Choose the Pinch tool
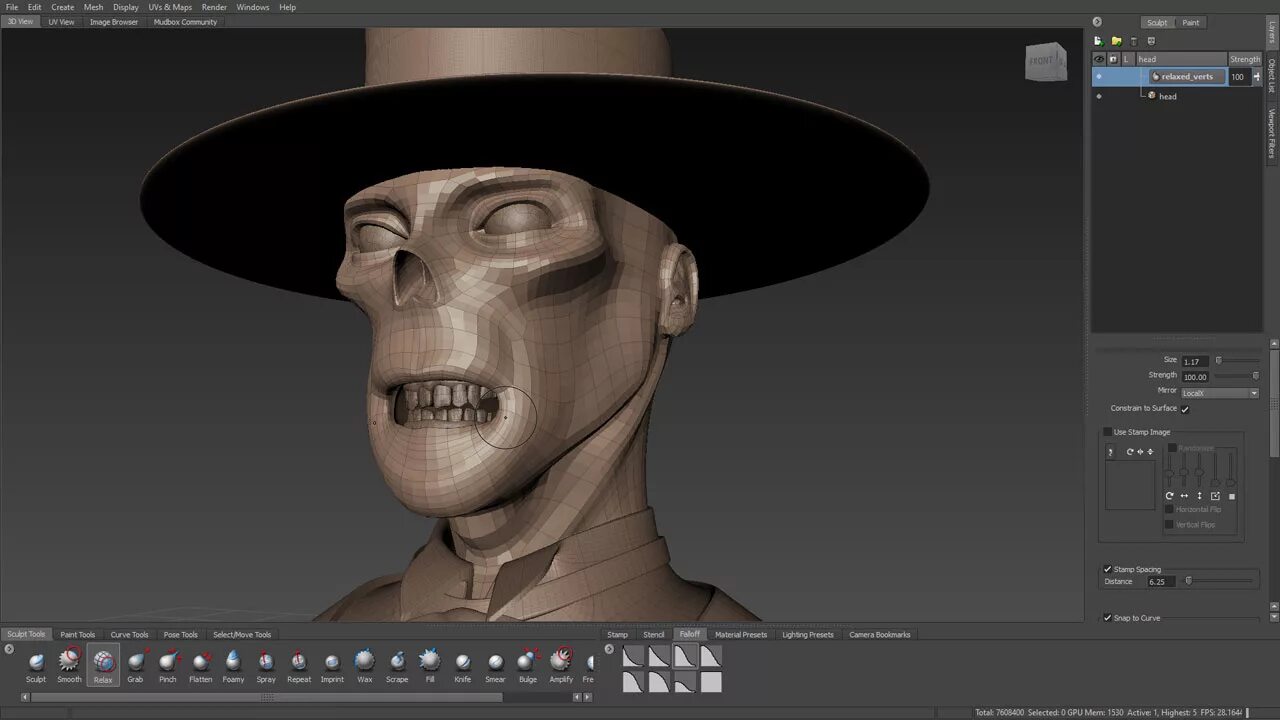This screenshot has width=1280, height=720. 168,662
